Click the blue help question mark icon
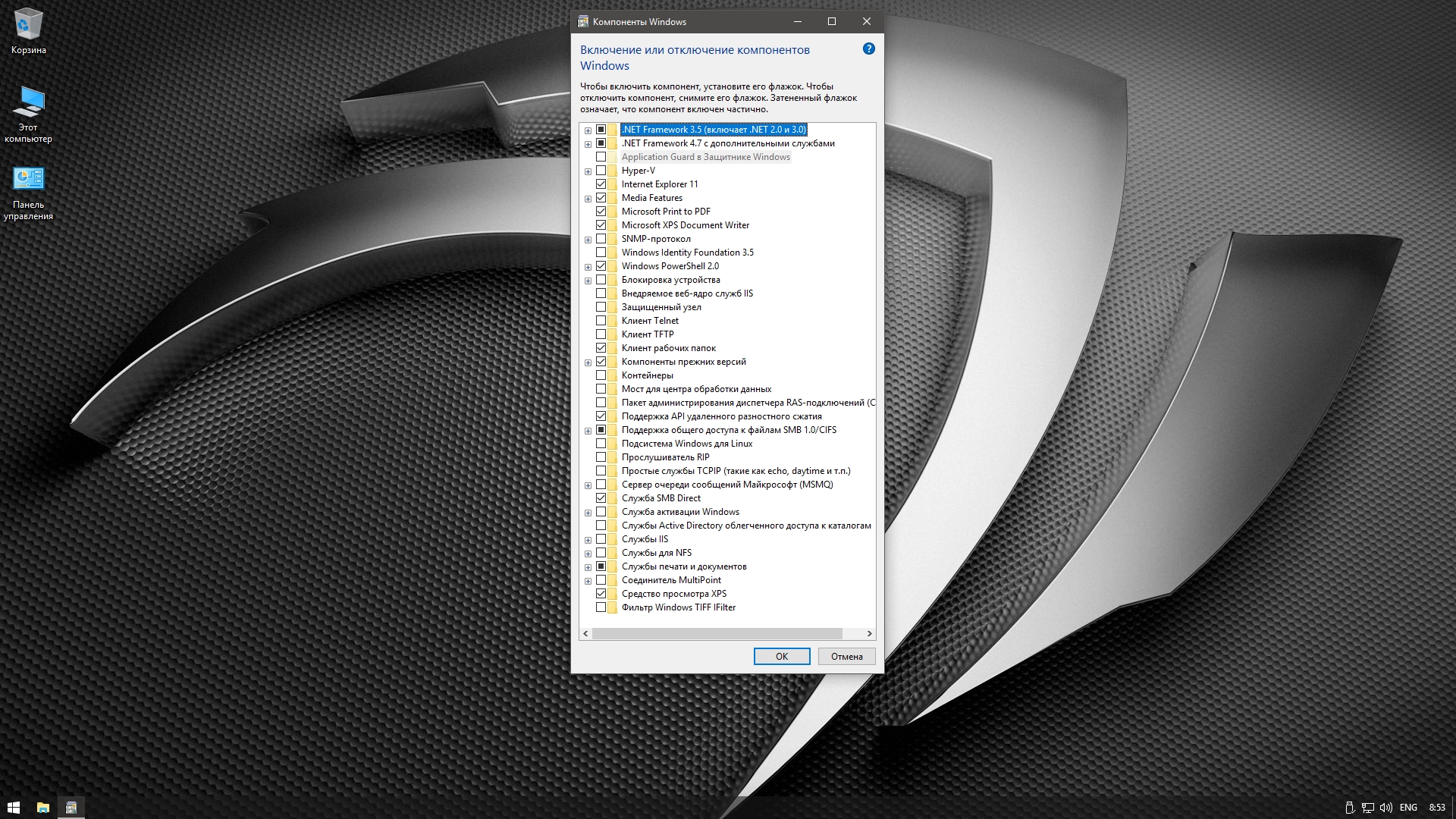The height and width of the screenshot is (819, 1456). (869, 49)
